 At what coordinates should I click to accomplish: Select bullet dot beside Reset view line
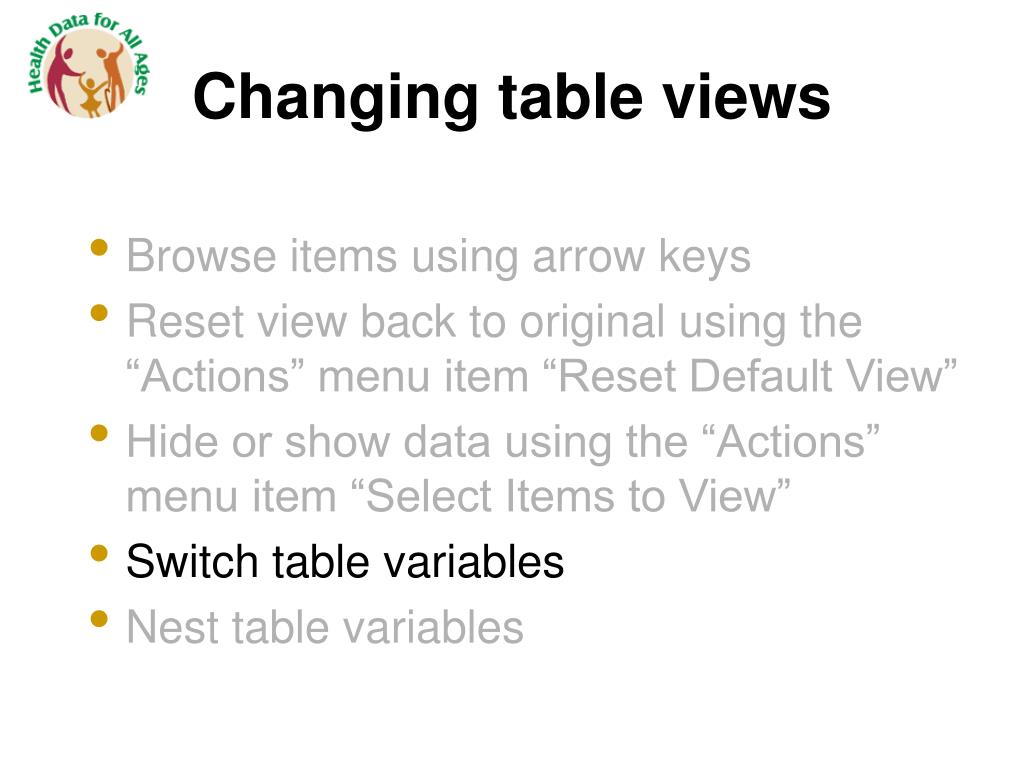pyautogui.click(x=99, y=313)
